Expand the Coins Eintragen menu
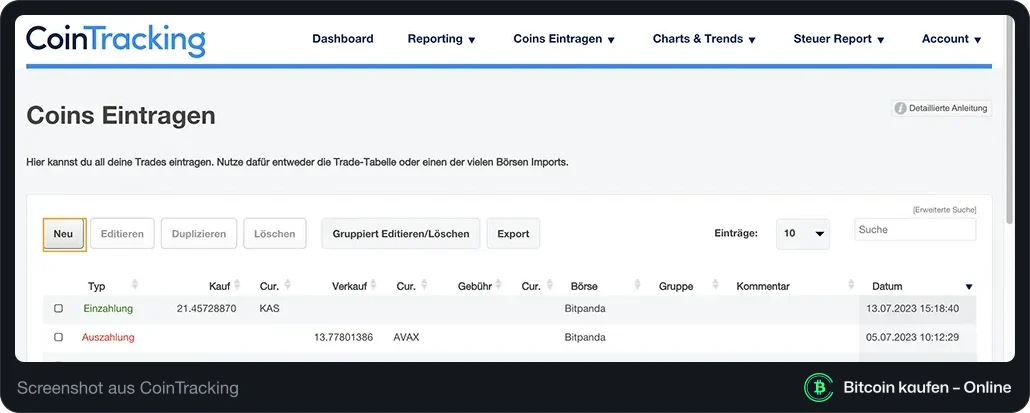Screen dimensions: 1030x413 (564, 39)
